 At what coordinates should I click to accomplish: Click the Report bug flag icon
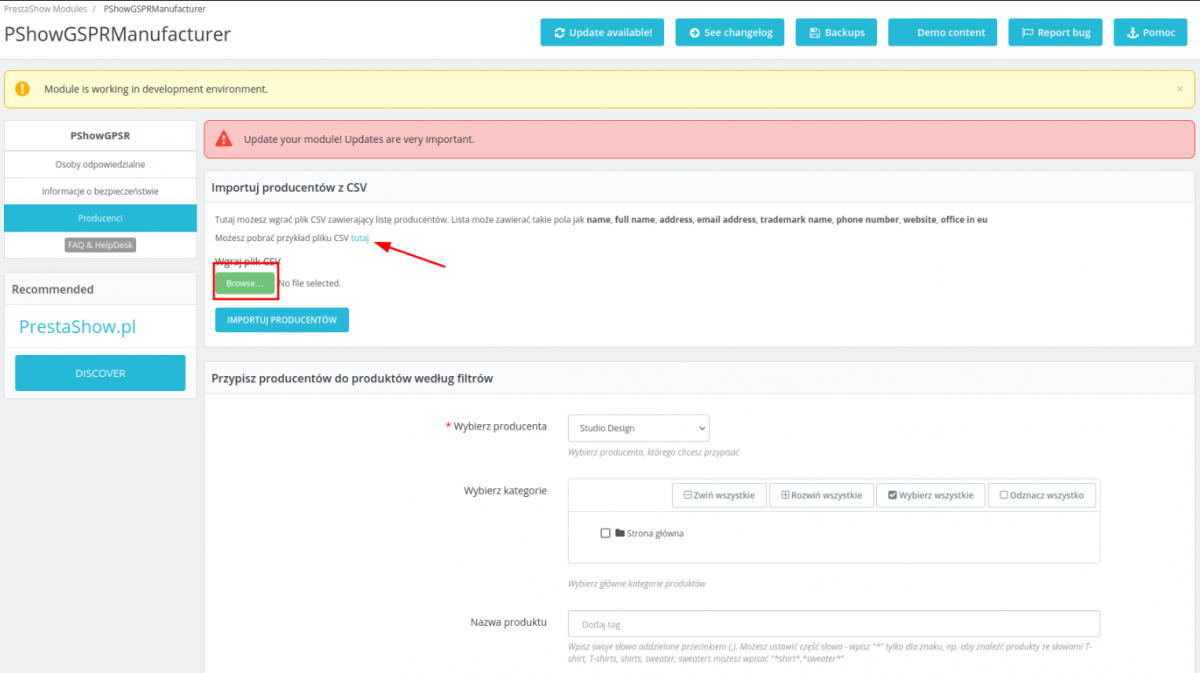tap(1027, 32)
